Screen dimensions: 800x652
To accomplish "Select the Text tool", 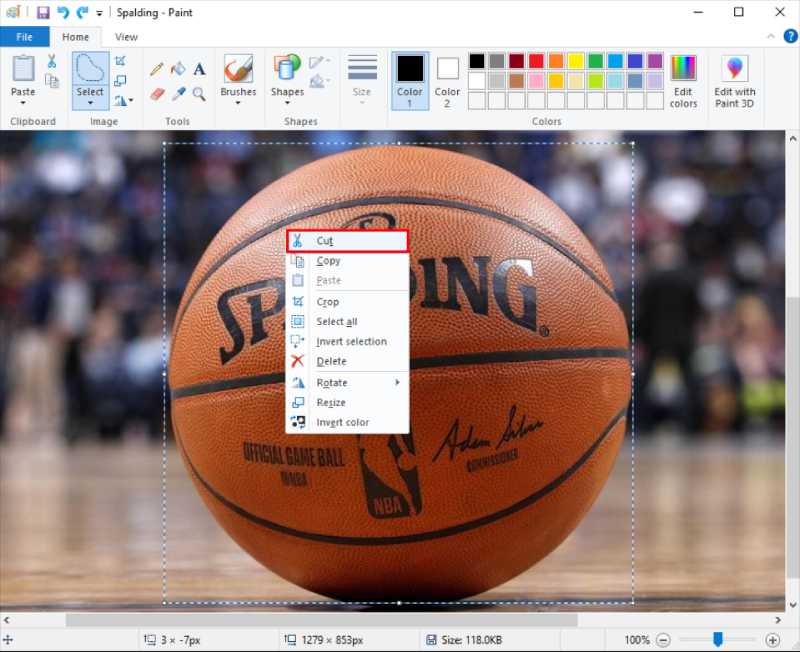I will 199,69.
